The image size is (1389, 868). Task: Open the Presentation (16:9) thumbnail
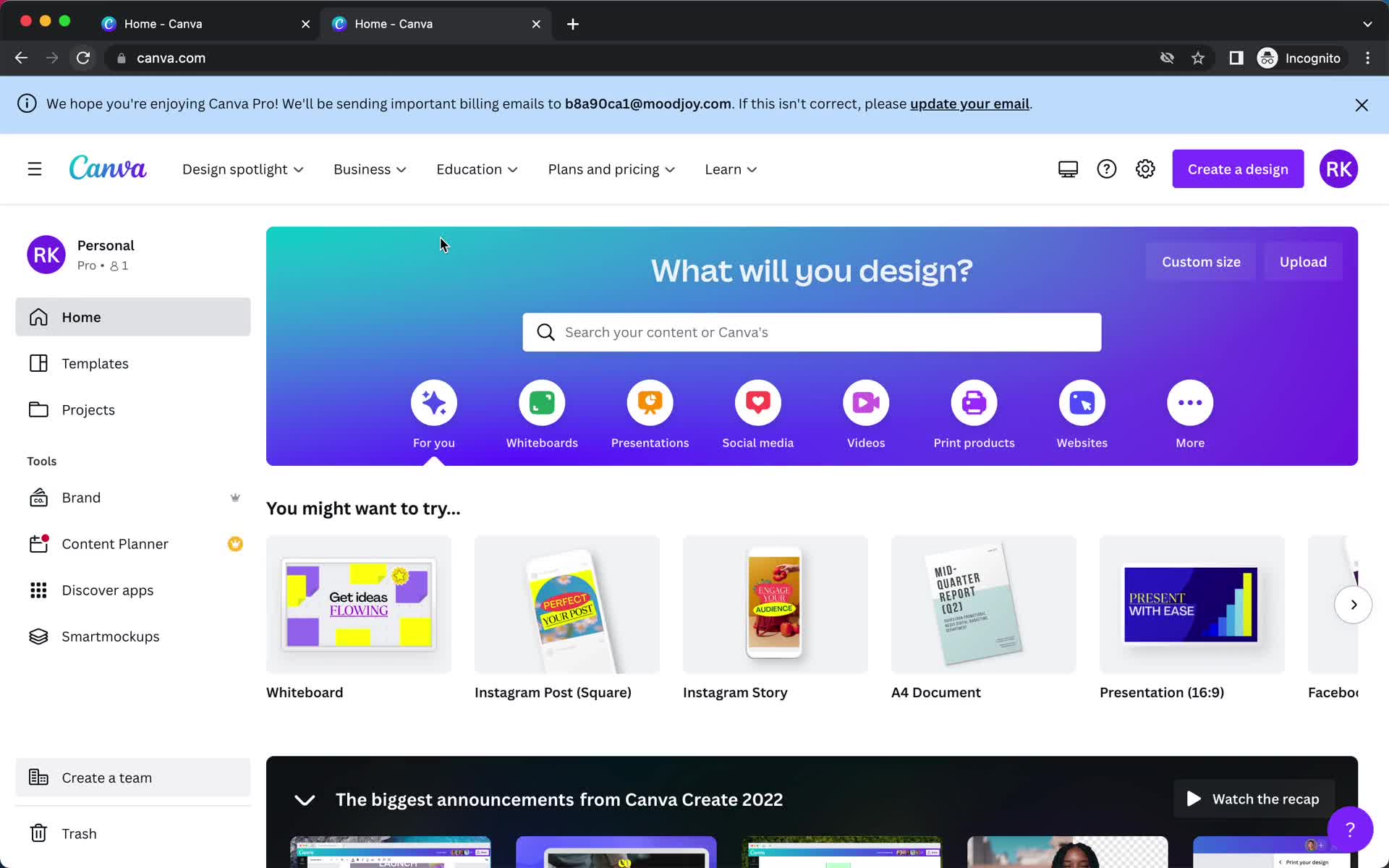(x=1192, y=605)
